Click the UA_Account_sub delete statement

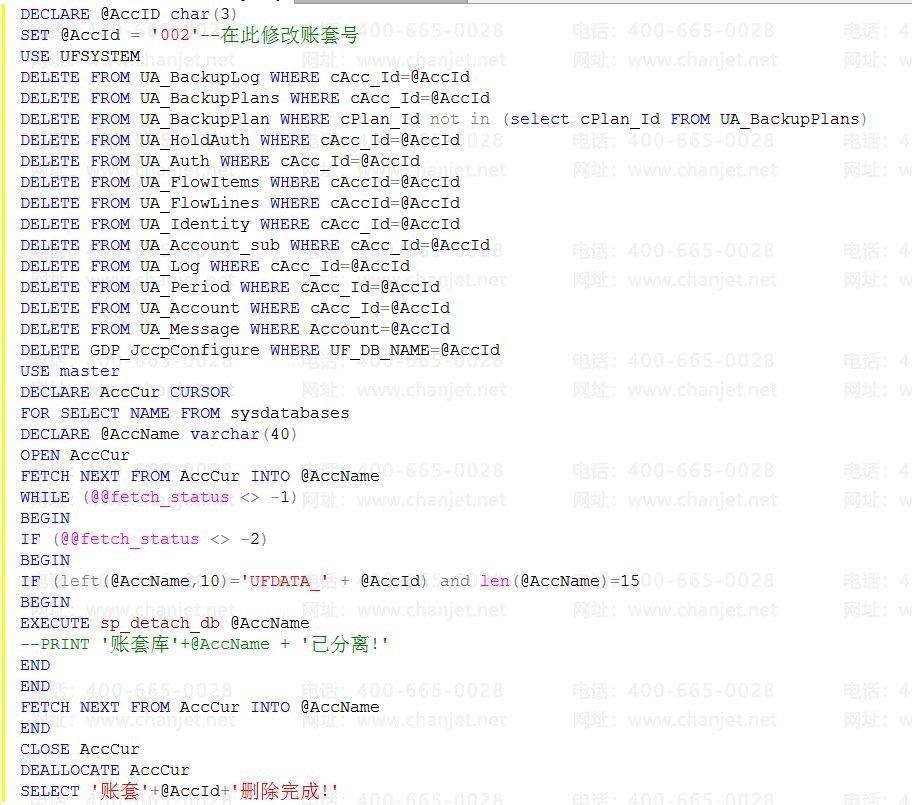coord(255,244)
